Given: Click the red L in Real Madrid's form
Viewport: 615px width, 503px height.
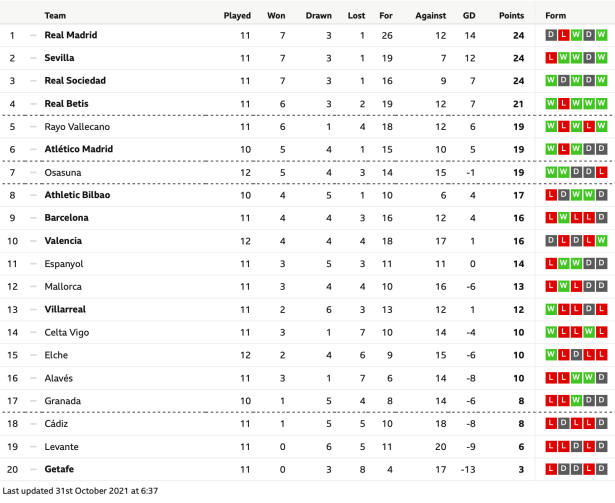Looking at the screenshot, I should tap(564, 35).
